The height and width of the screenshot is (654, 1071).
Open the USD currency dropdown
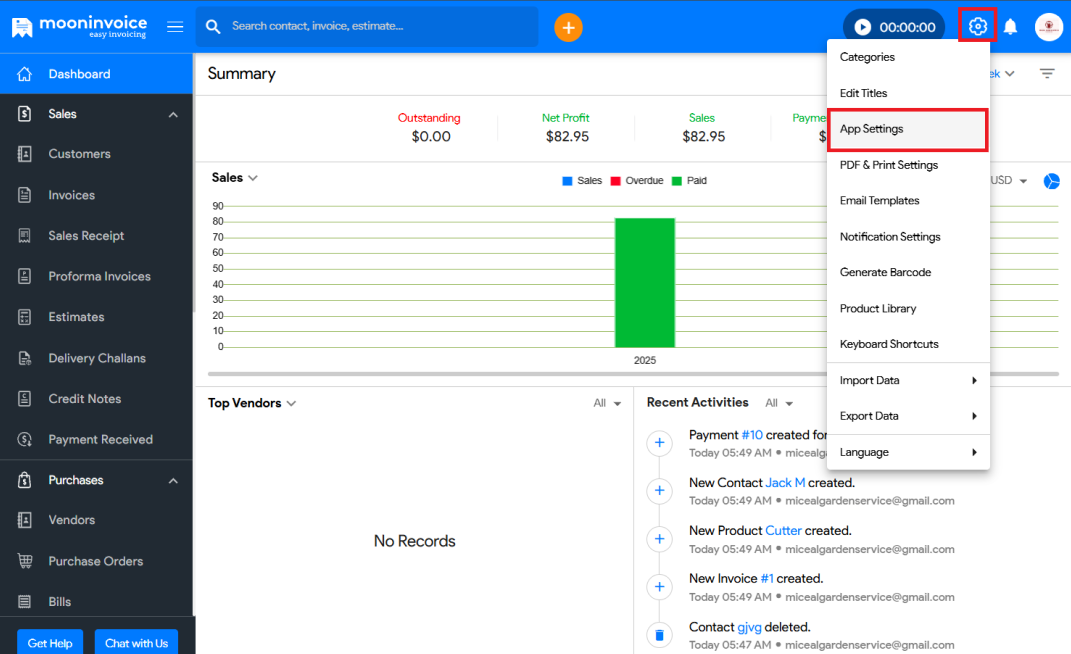1009,180
